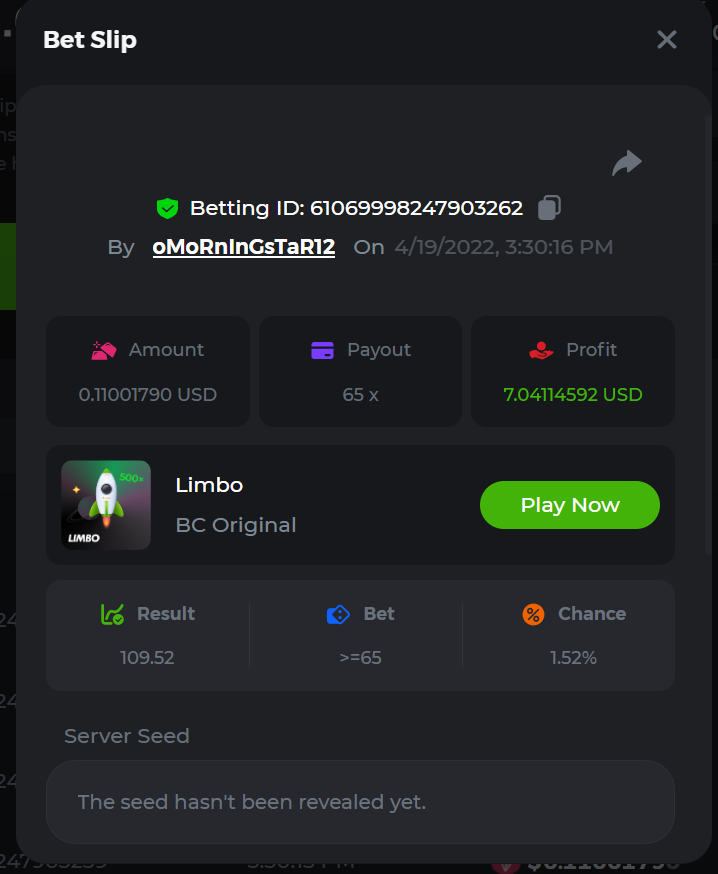Close the Bet Slip dialog
This screenshot has width=718, height=874.
click(666, 40)
